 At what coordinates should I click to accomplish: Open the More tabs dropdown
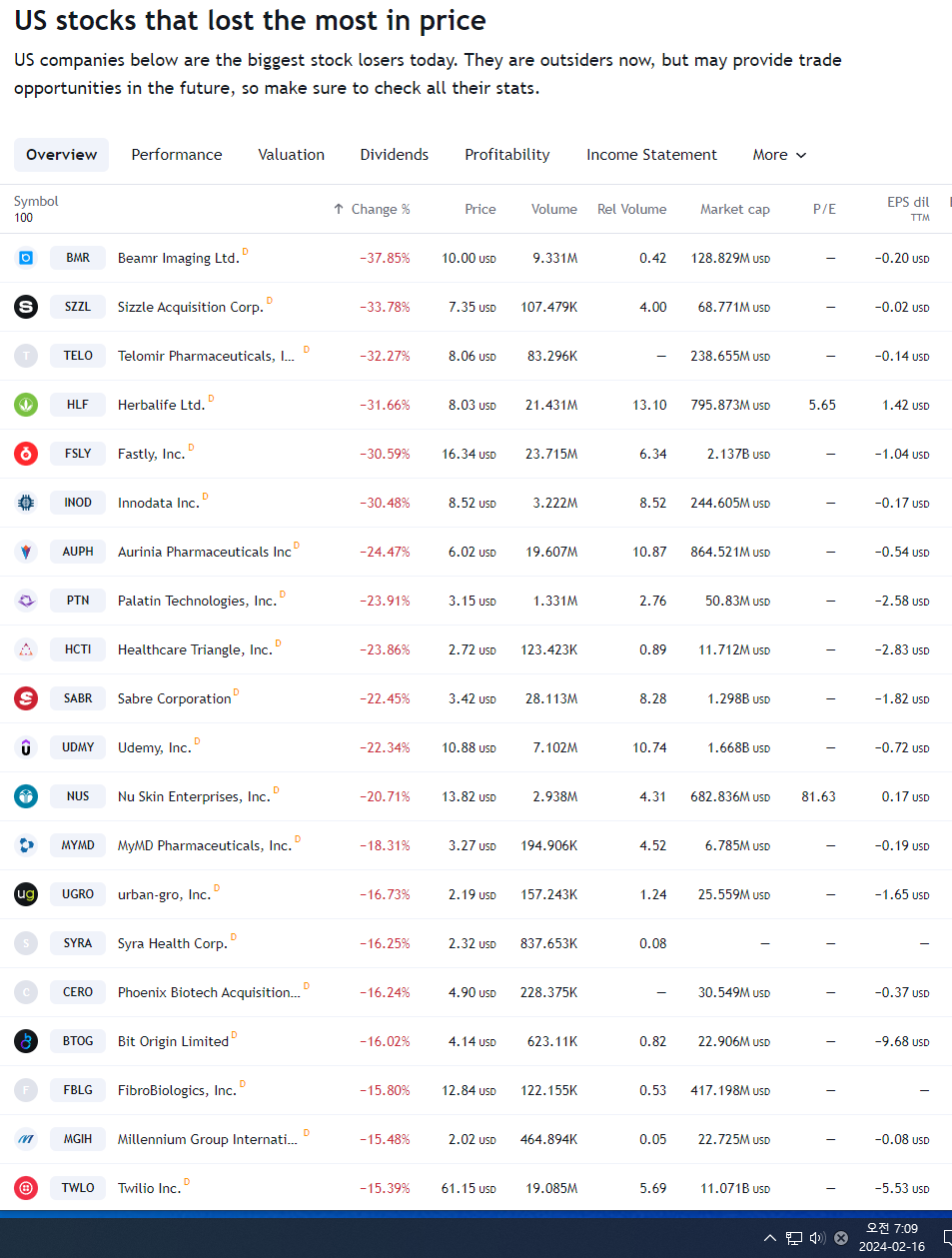point(779,155)
